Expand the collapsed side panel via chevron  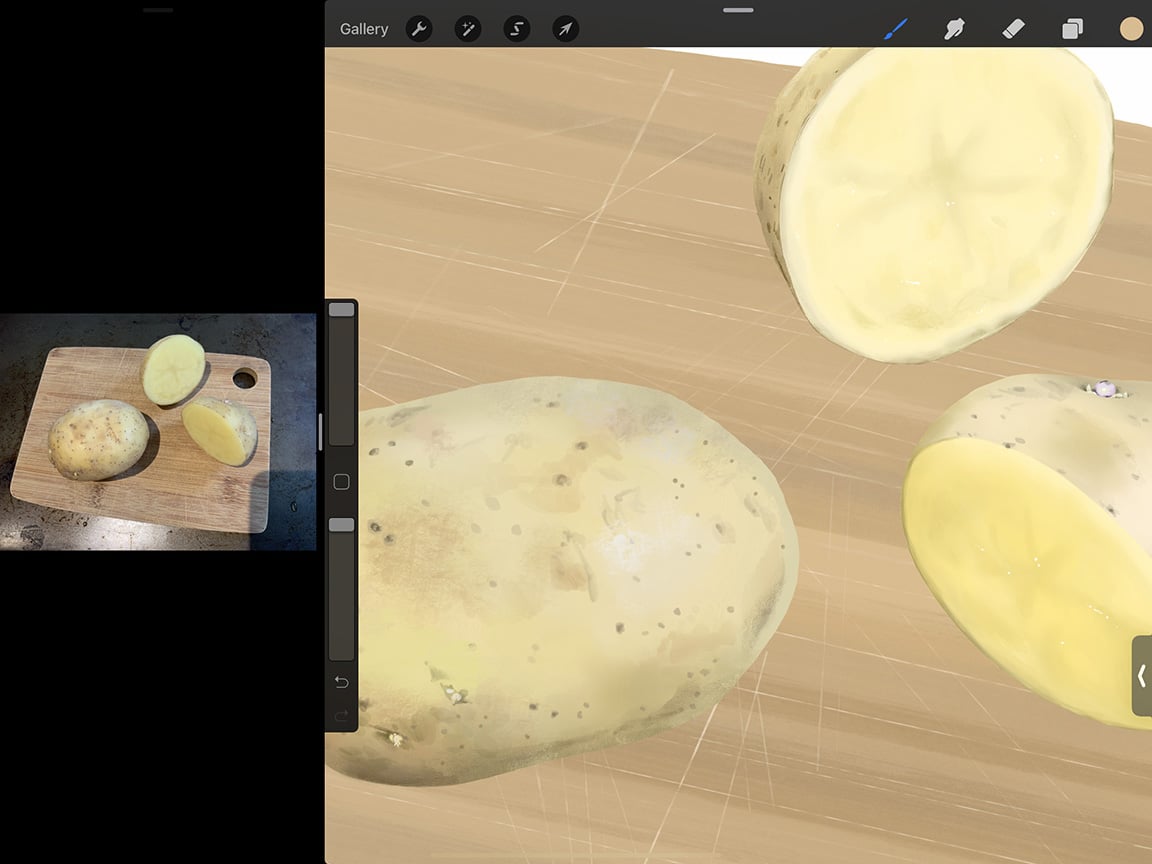coord(1141,676)
